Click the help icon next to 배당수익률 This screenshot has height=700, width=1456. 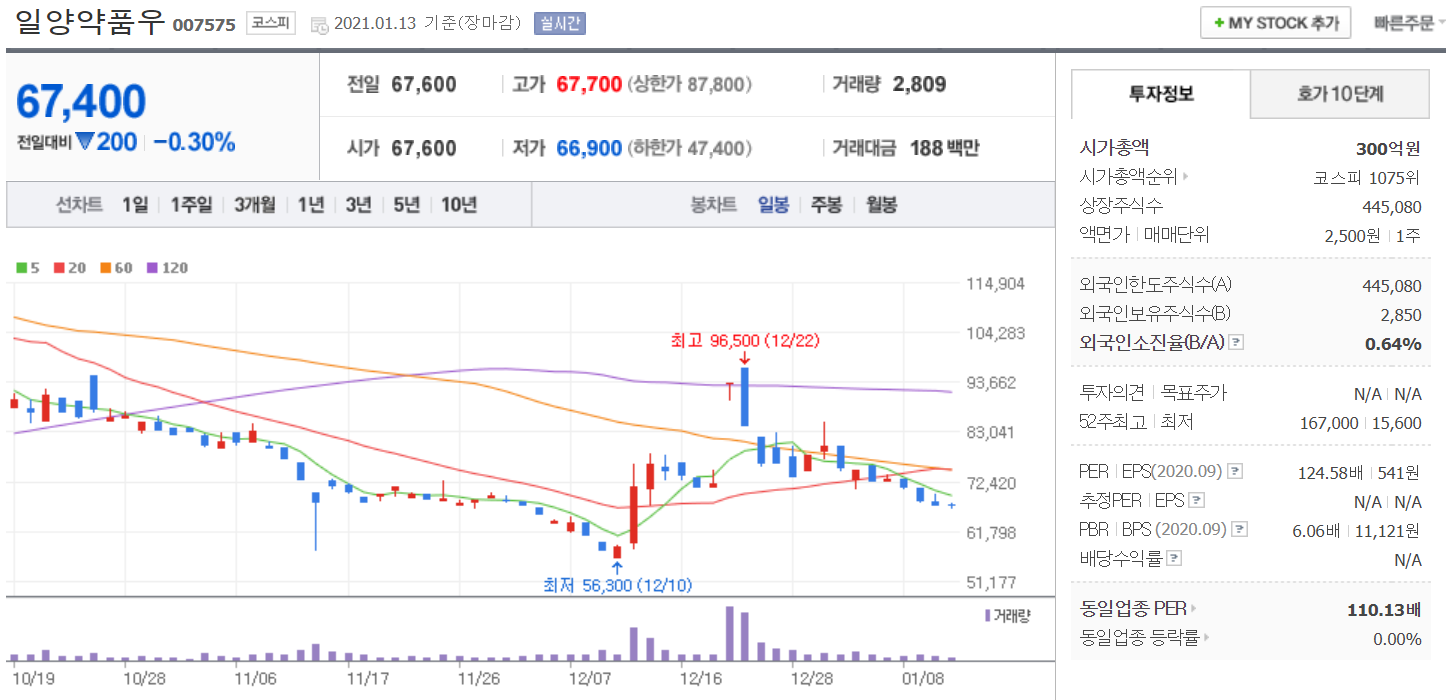tap(1174, 559)
